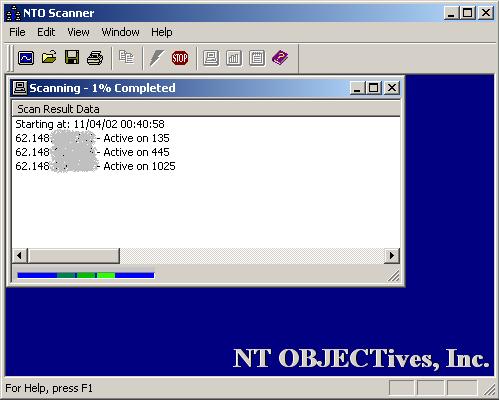Open the Window menu
Screen dimensions: 499x400
120,32
